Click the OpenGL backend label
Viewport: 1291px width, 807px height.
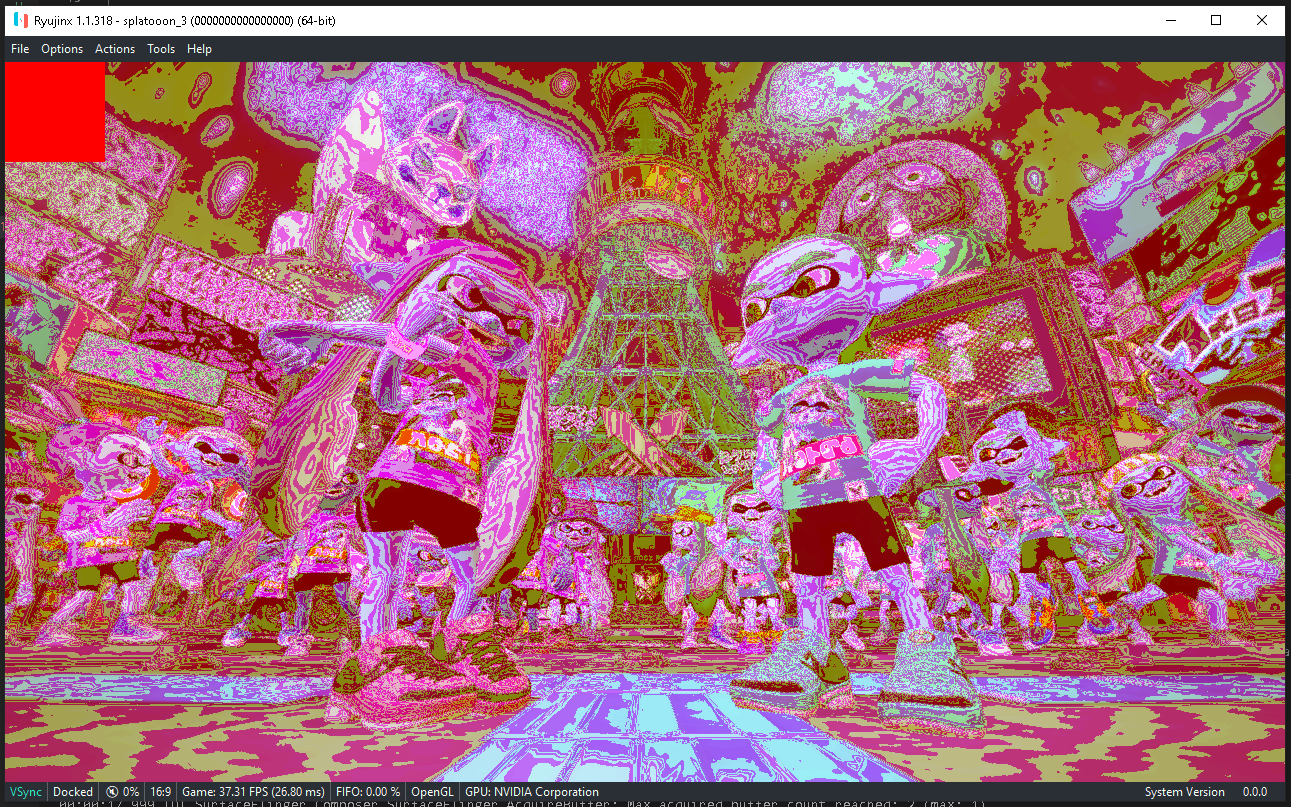[x=433, y=792]
